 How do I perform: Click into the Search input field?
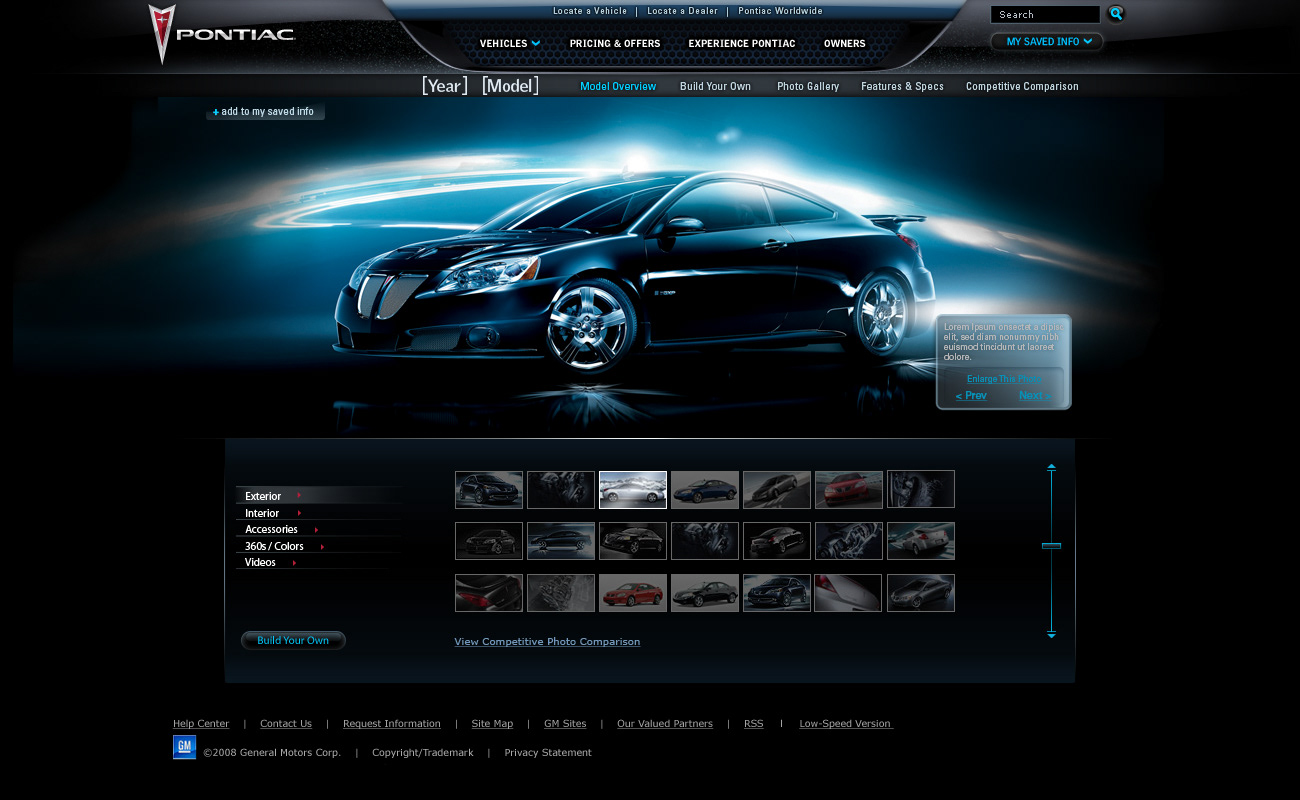1044,15
